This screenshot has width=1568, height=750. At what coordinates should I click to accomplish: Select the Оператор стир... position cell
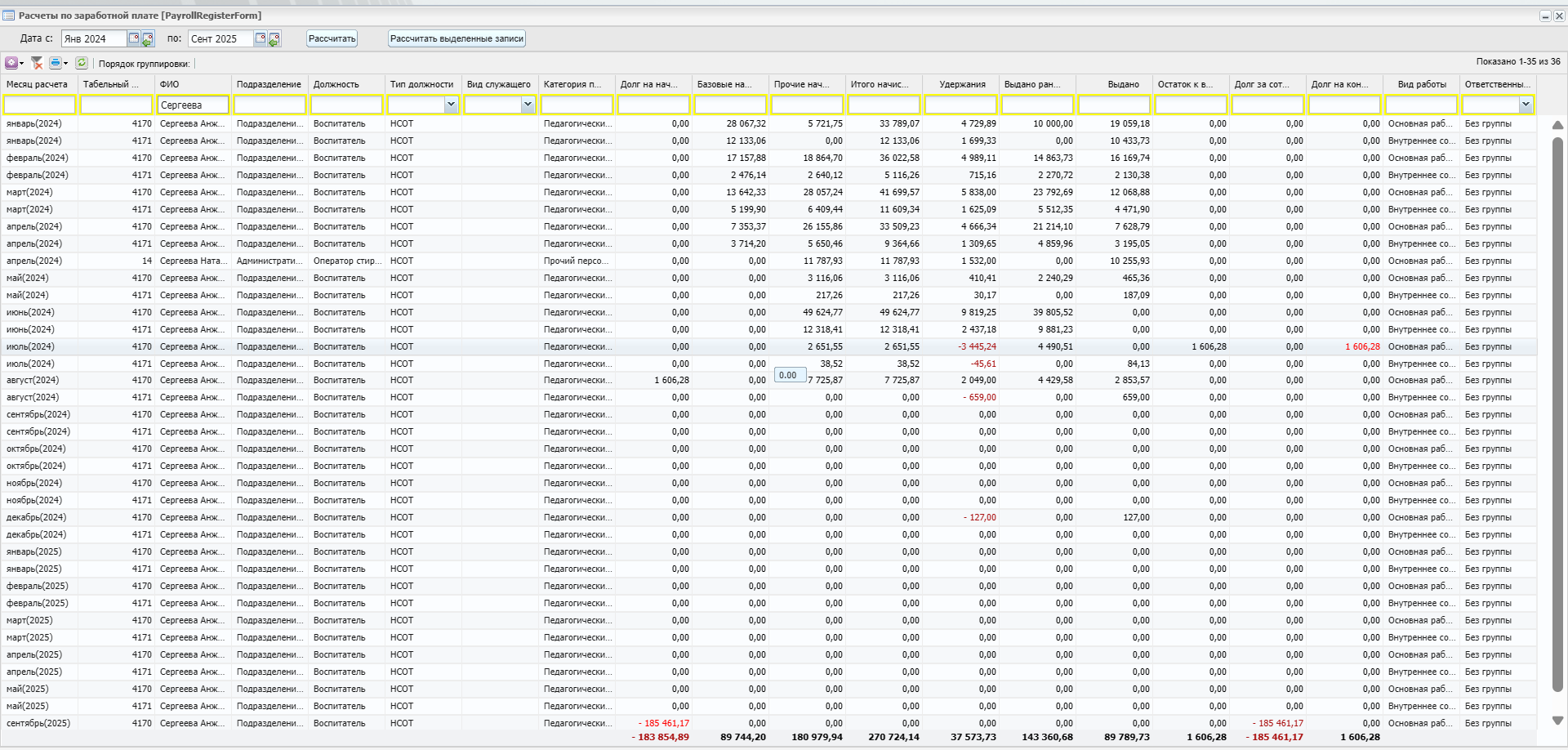coord(346,261)
